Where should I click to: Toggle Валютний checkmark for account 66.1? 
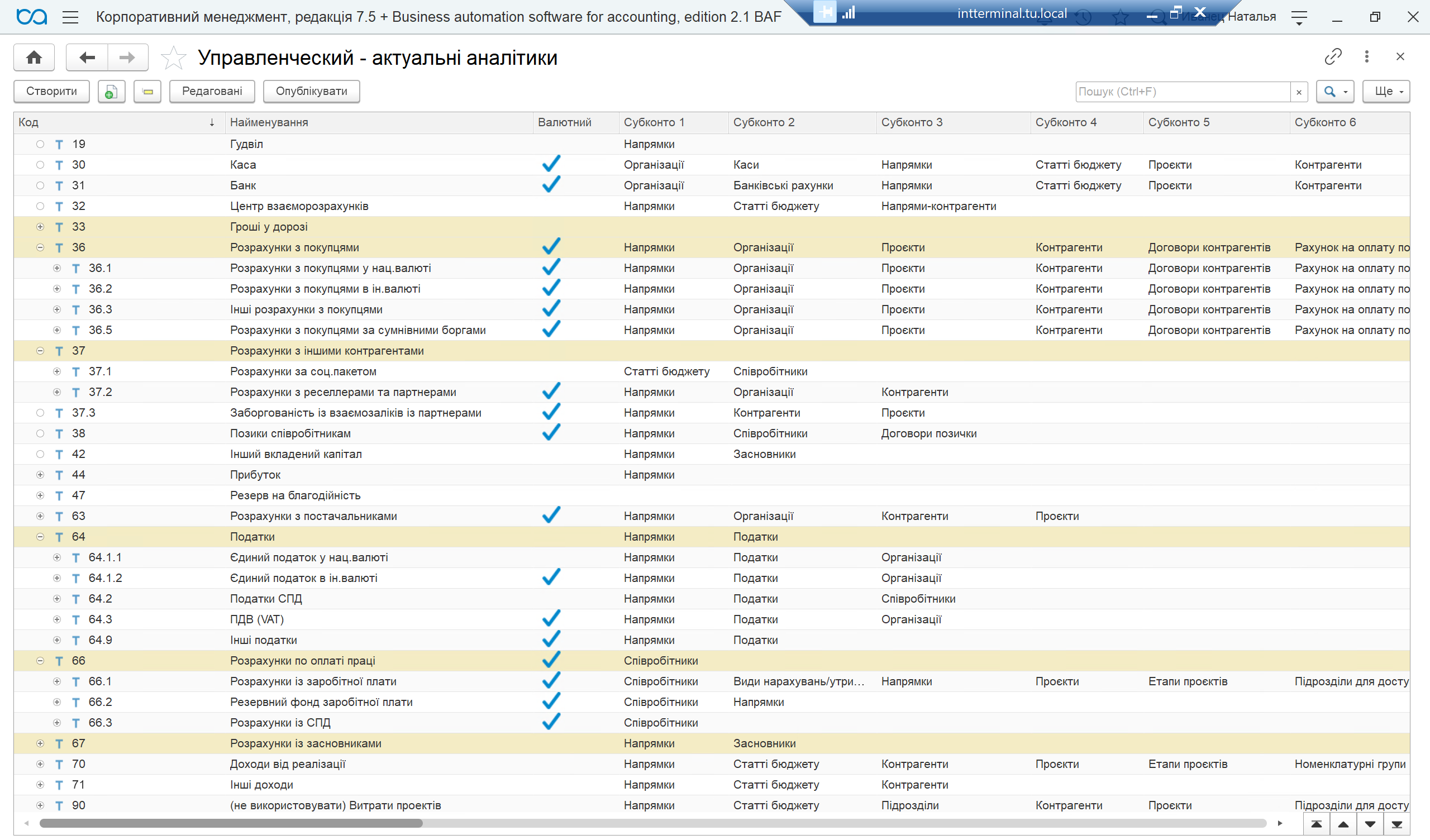pyautogui.click(x=551, y=680)
